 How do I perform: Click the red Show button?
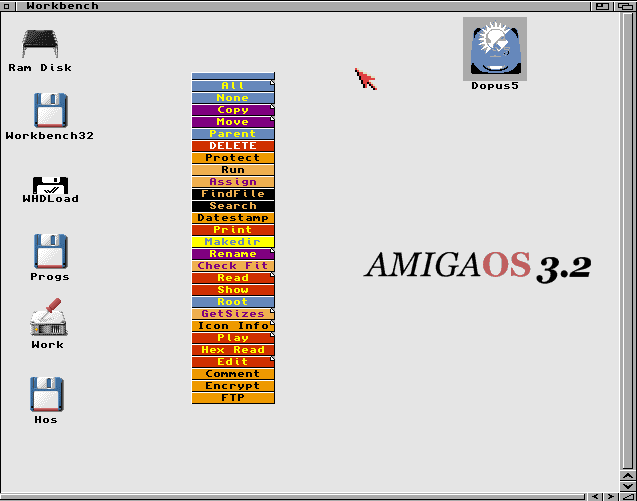[233, 289]
